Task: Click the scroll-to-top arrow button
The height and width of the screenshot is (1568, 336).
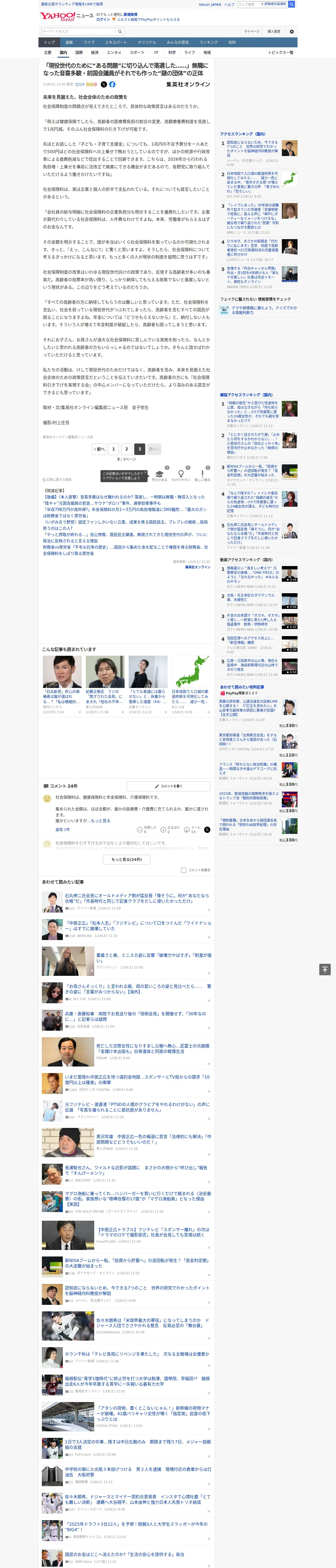Action: tap(325, 970)
